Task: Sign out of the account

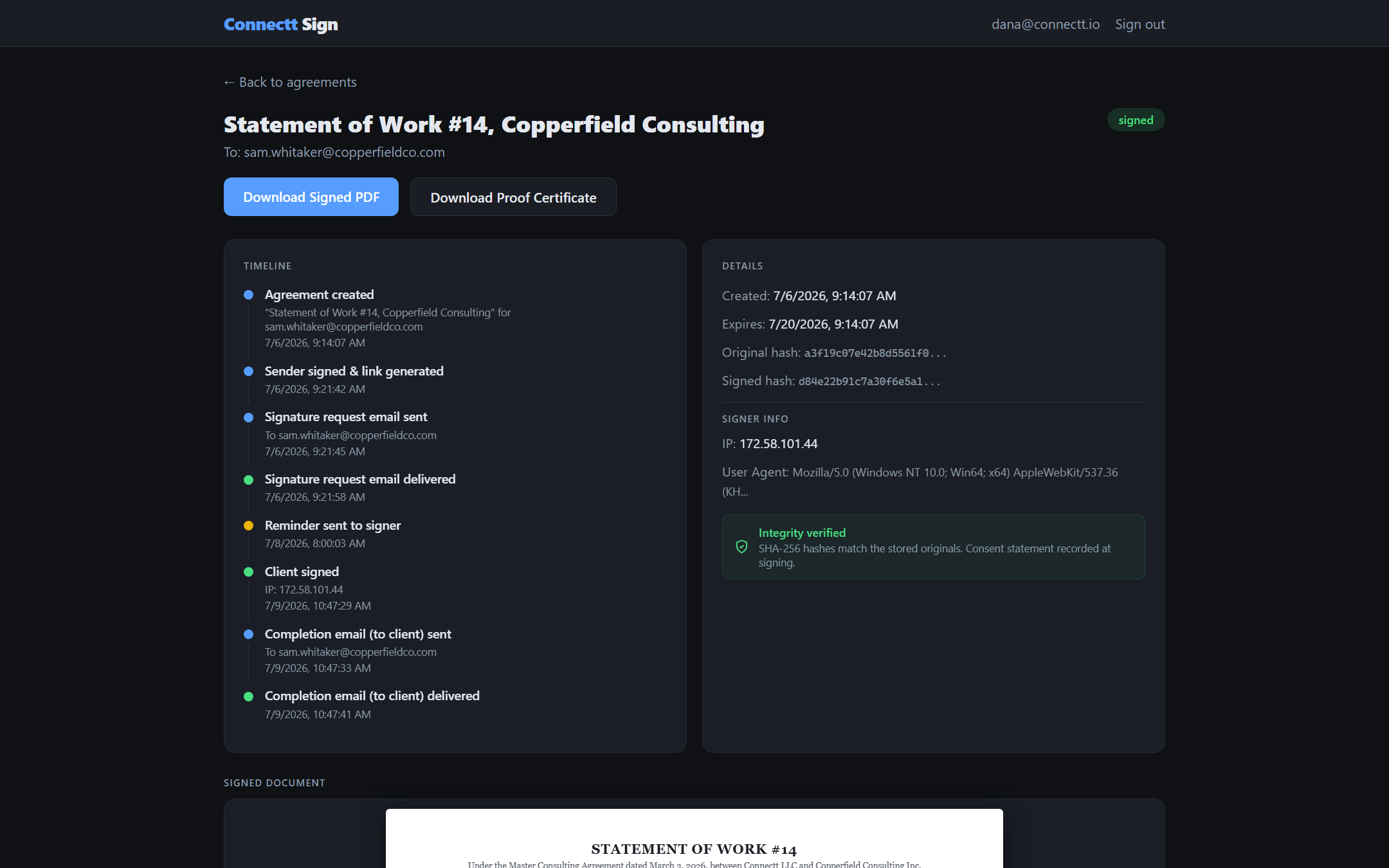Action: (x=1139, y=24)
